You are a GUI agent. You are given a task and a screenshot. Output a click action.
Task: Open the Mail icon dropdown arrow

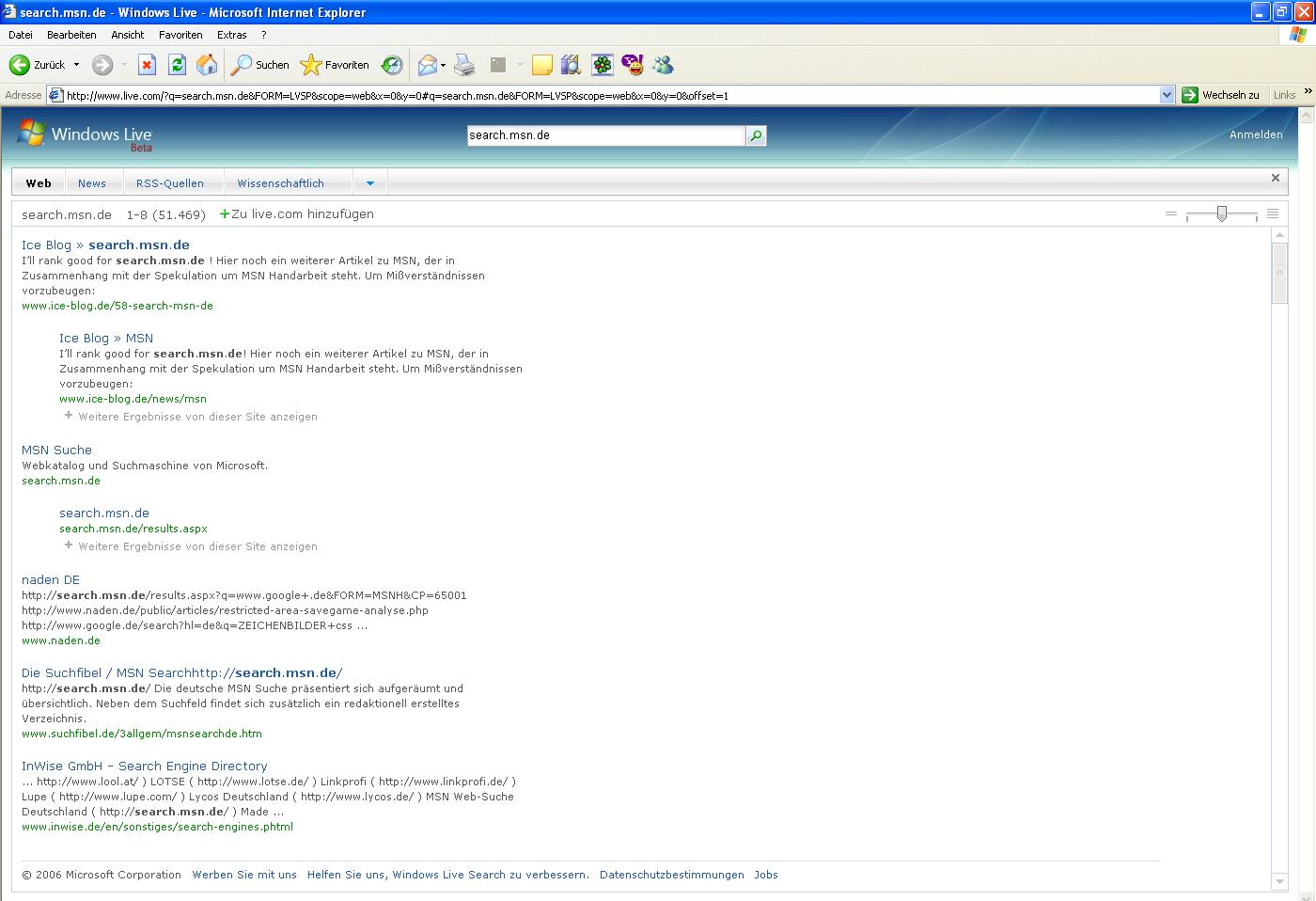click(443, 65)
